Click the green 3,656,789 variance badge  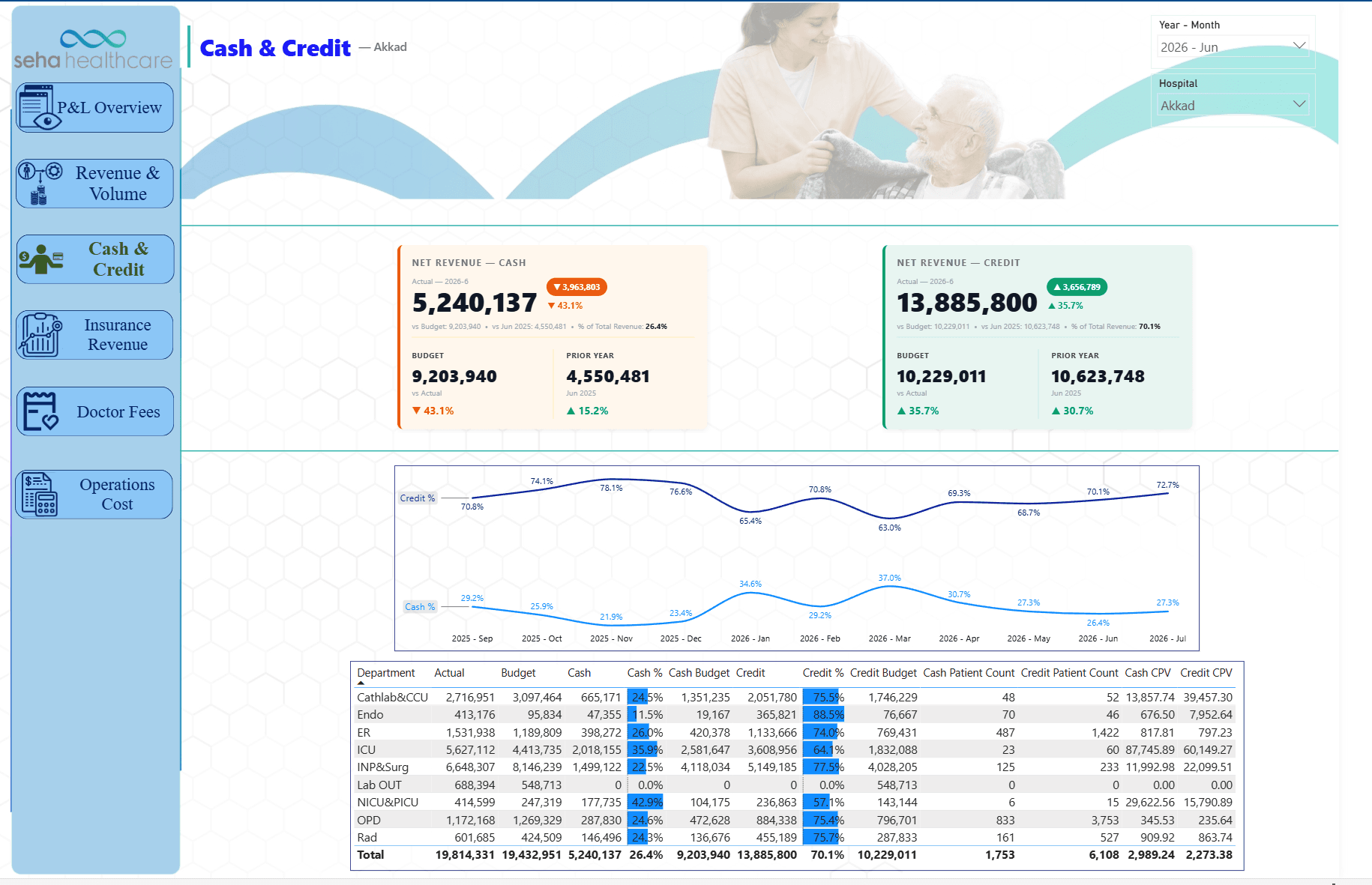[x=1077, y=287]
